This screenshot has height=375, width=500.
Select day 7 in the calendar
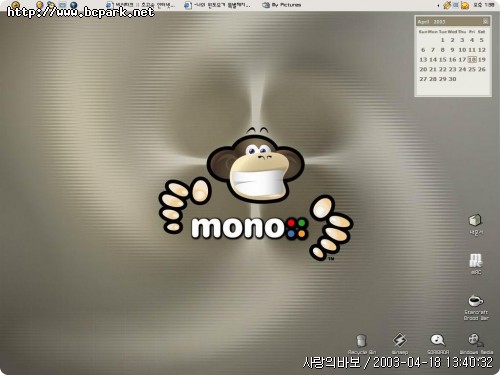pos(433,50)
